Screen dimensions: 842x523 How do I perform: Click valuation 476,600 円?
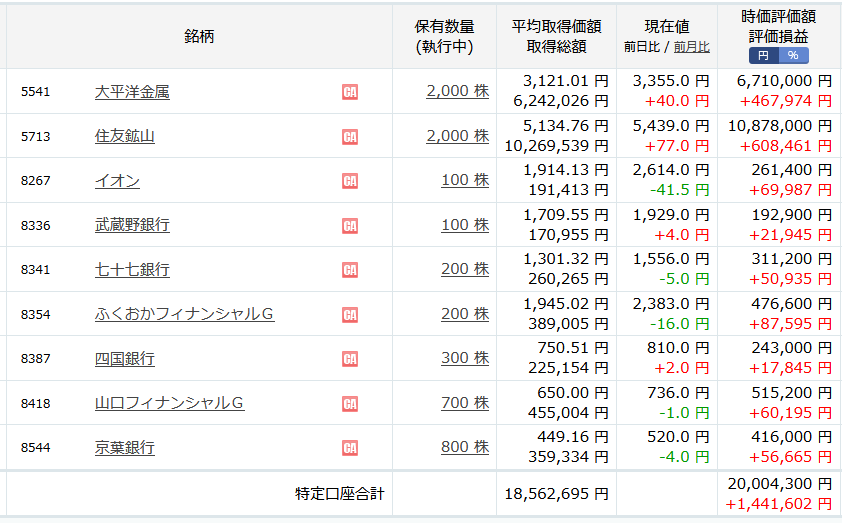coord(792,304)
